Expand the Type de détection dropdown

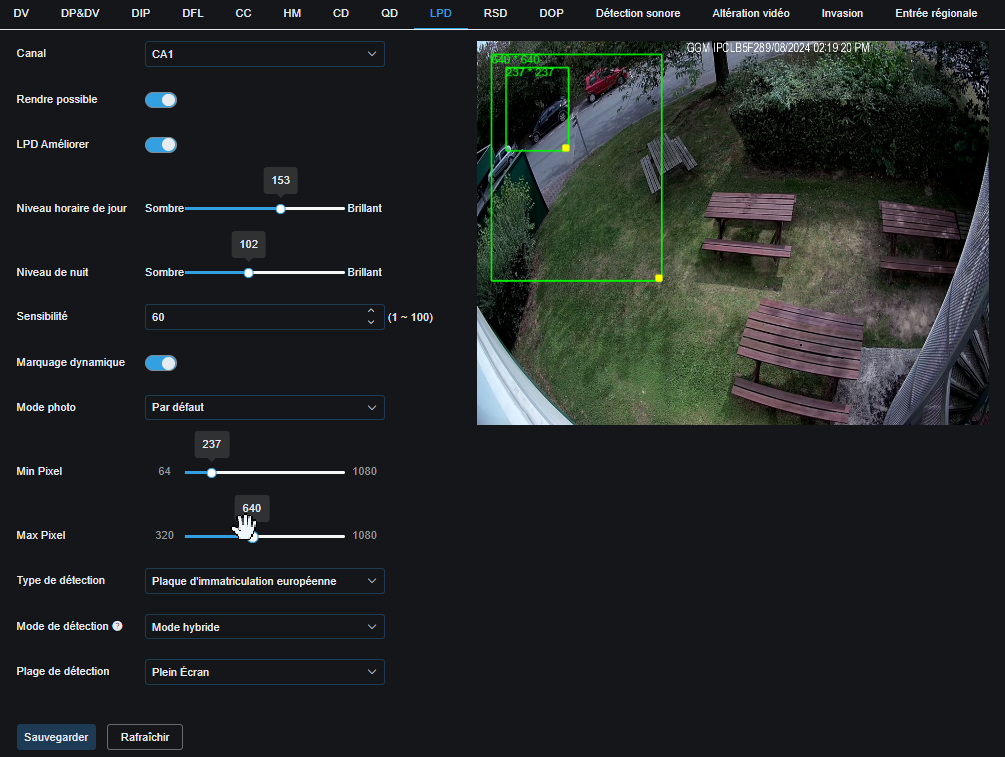point(264,581)
